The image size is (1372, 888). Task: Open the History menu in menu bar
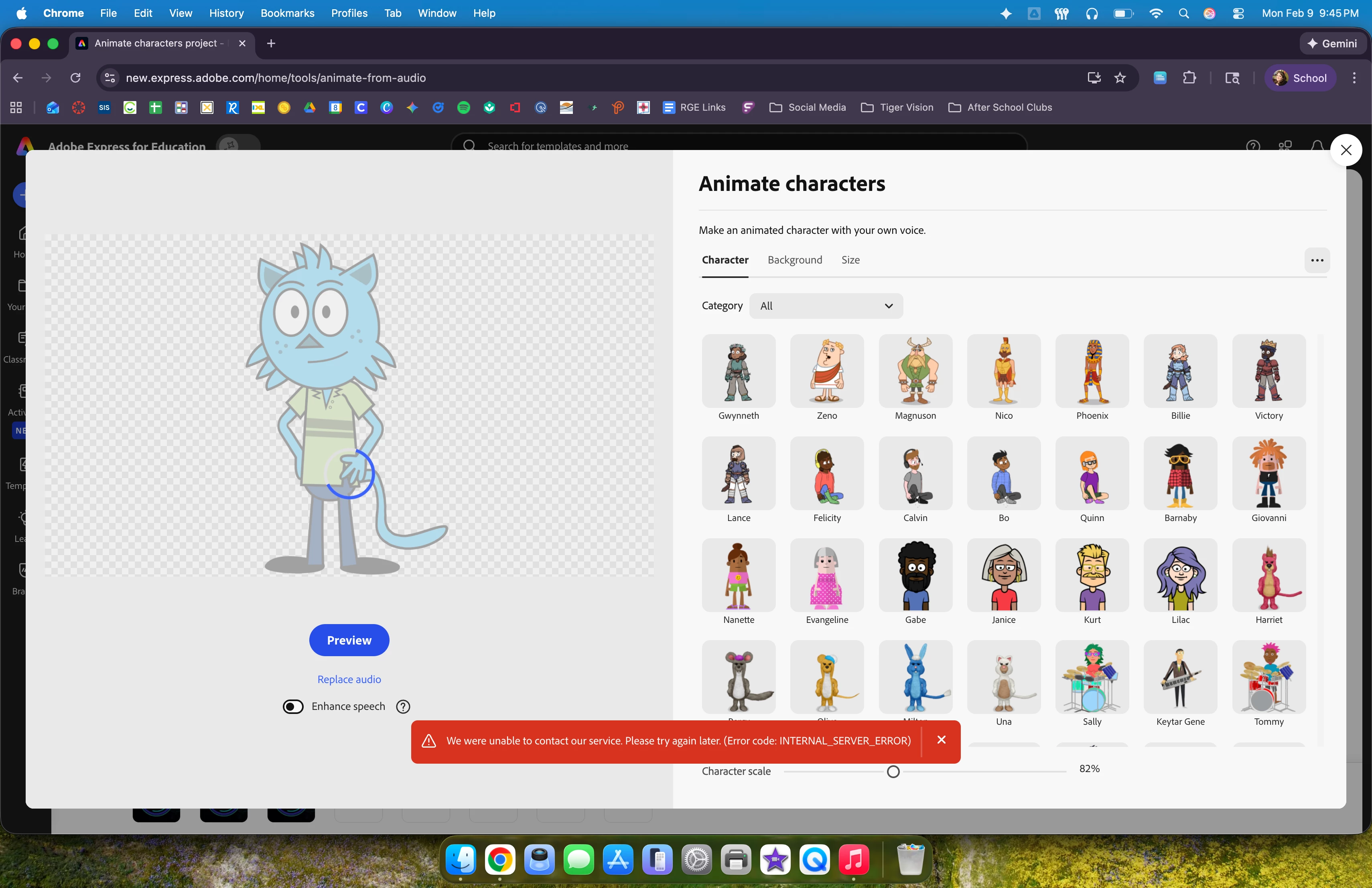[x=226, y=13]
